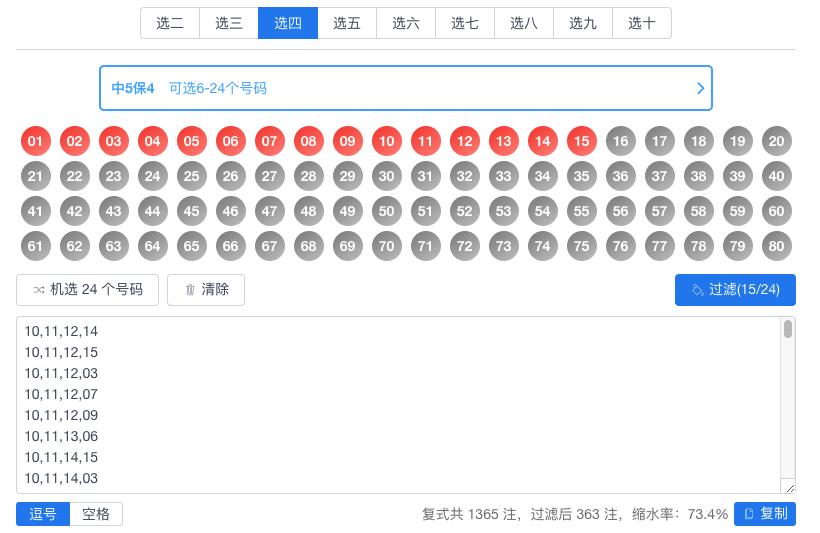Expand the 中5保4 selector chevron

pos(701,88)
